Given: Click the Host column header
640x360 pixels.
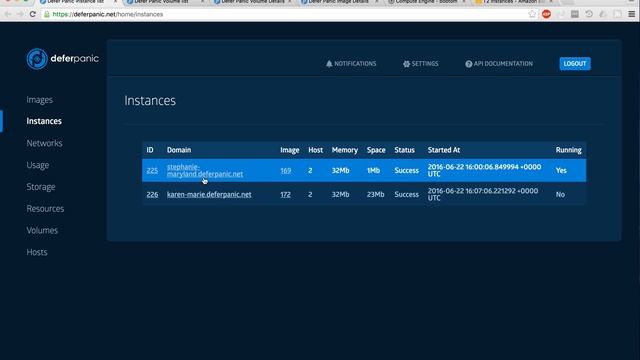Looking at the screenshot, I should click(316, 150).
